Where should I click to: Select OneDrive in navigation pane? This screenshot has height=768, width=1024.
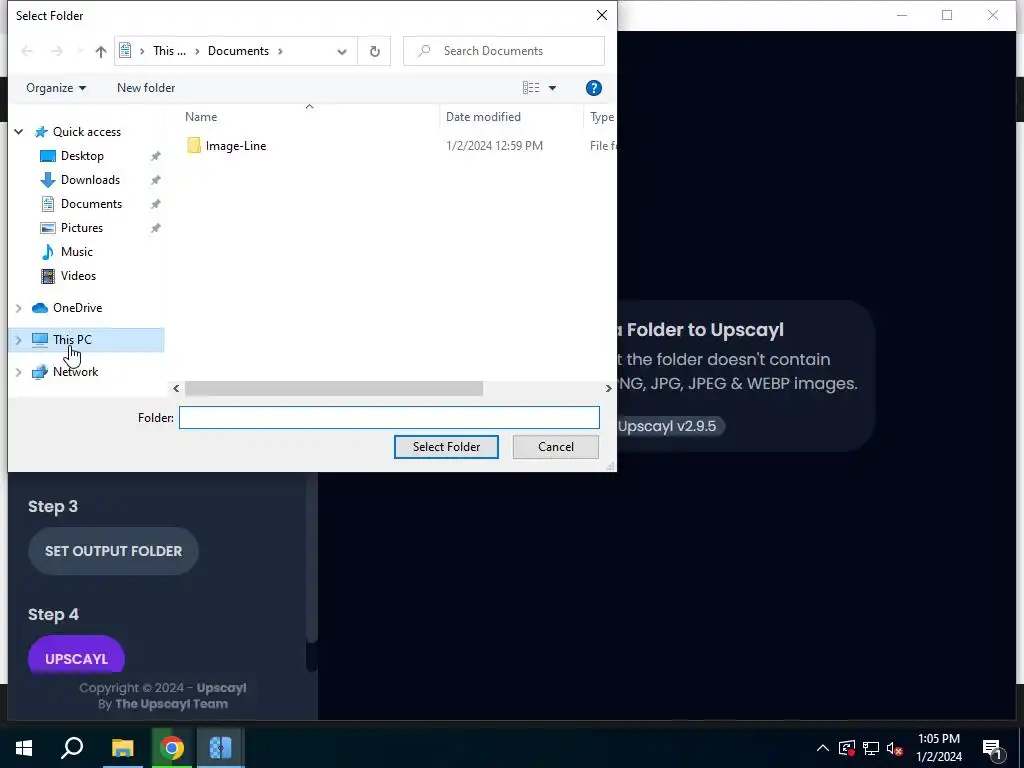(x=77, y=308)
